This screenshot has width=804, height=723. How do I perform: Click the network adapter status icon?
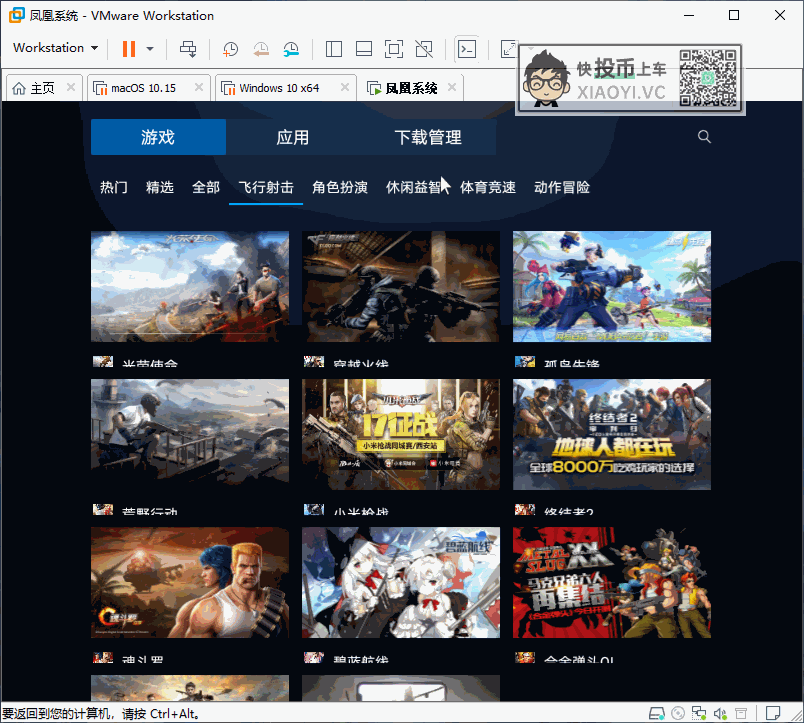(x=699, y=713)
